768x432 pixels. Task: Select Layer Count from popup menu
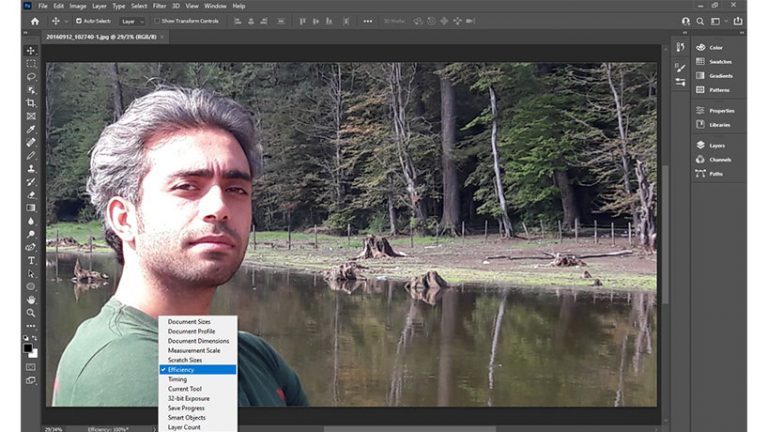(184, 427)
